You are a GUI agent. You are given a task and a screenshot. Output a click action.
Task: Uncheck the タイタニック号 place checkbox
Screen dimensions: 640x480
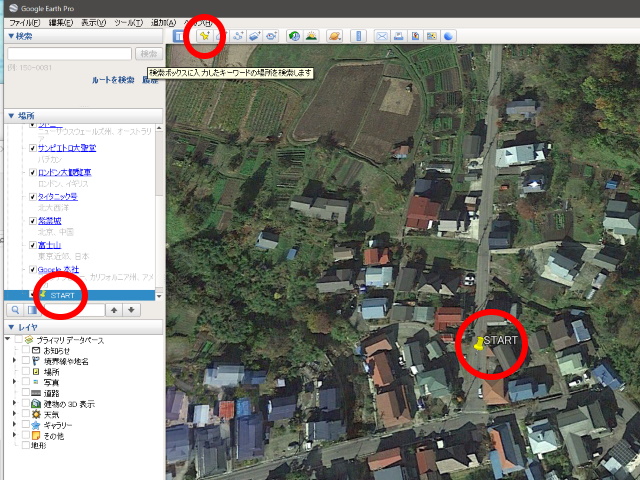click(33, 197)
